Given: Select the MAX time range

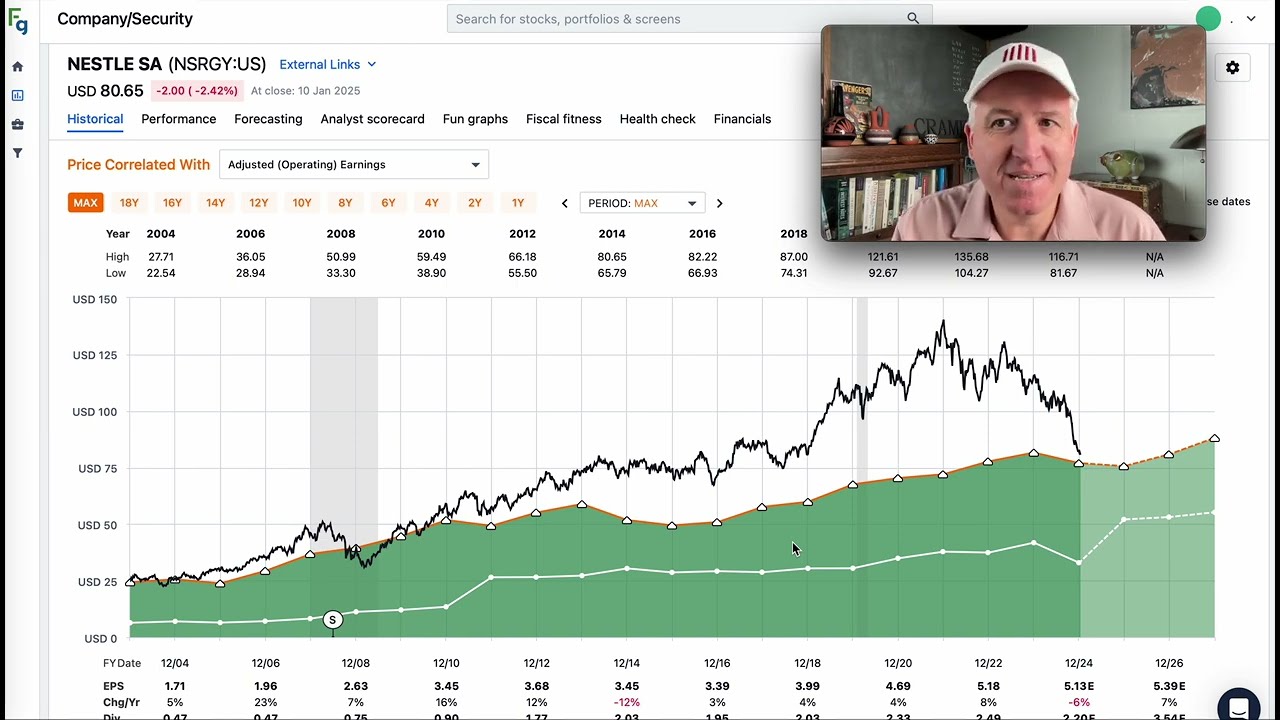Looking at the screenshot, I should (x=85, y=203).
